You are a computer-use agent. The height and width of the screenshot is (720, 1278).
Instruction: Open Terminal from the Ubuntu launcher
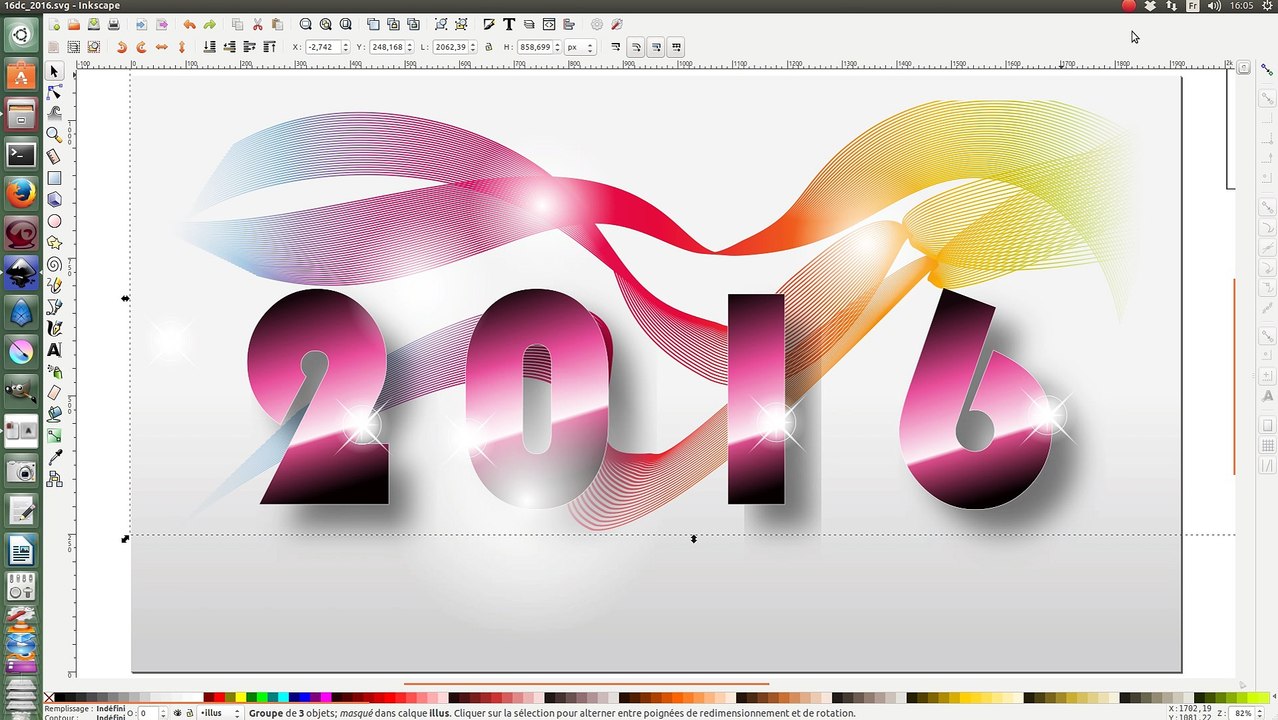[21, 154]
